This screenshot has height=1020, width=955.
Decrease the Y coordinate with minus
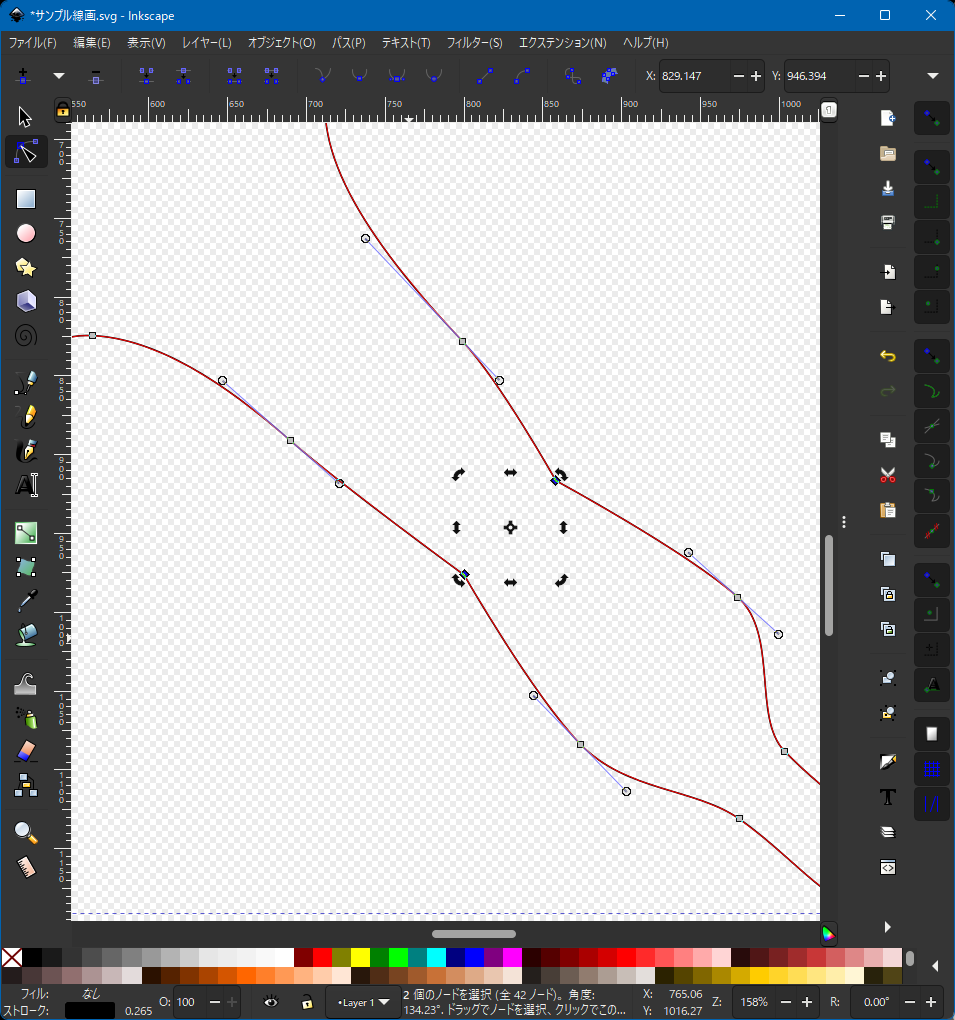(x=864, y=76)
